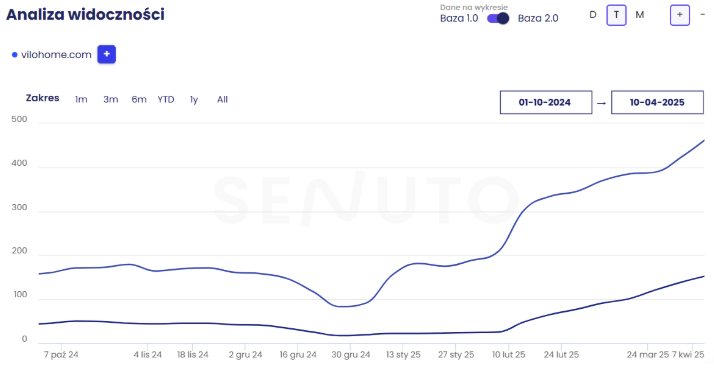Select daily view D
Image resolution: width=714 pixels, height=375 pixels.
point(592,15)
